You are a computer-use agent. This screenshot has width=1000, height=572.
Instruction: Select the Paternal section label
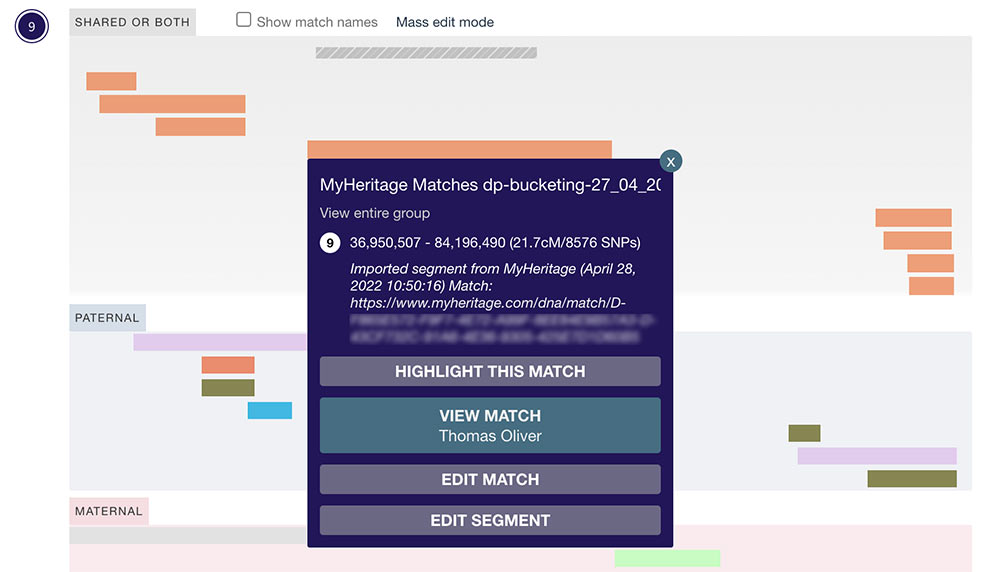click(107, 318)
